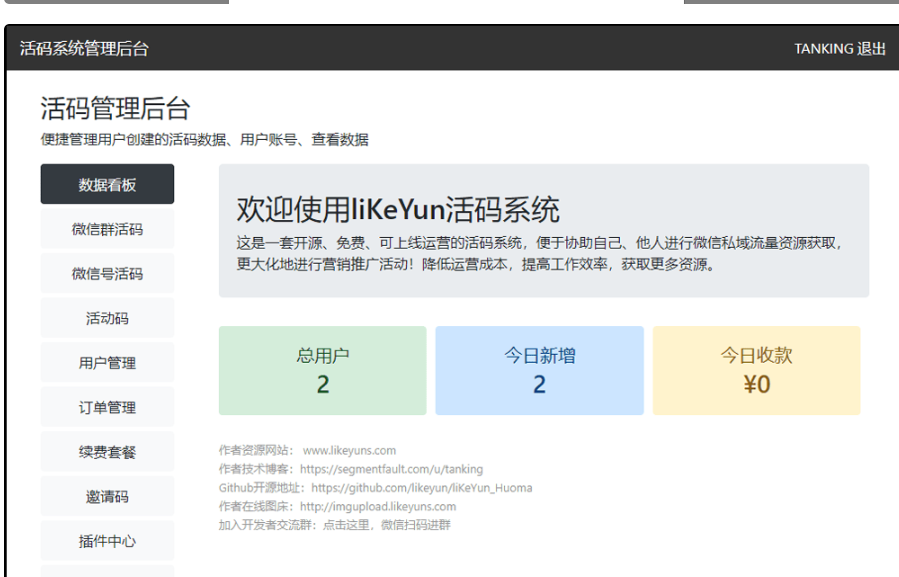Select 微信号活码 in the sidebar
This screenshot has height=577, width=899.
point(106,273)
